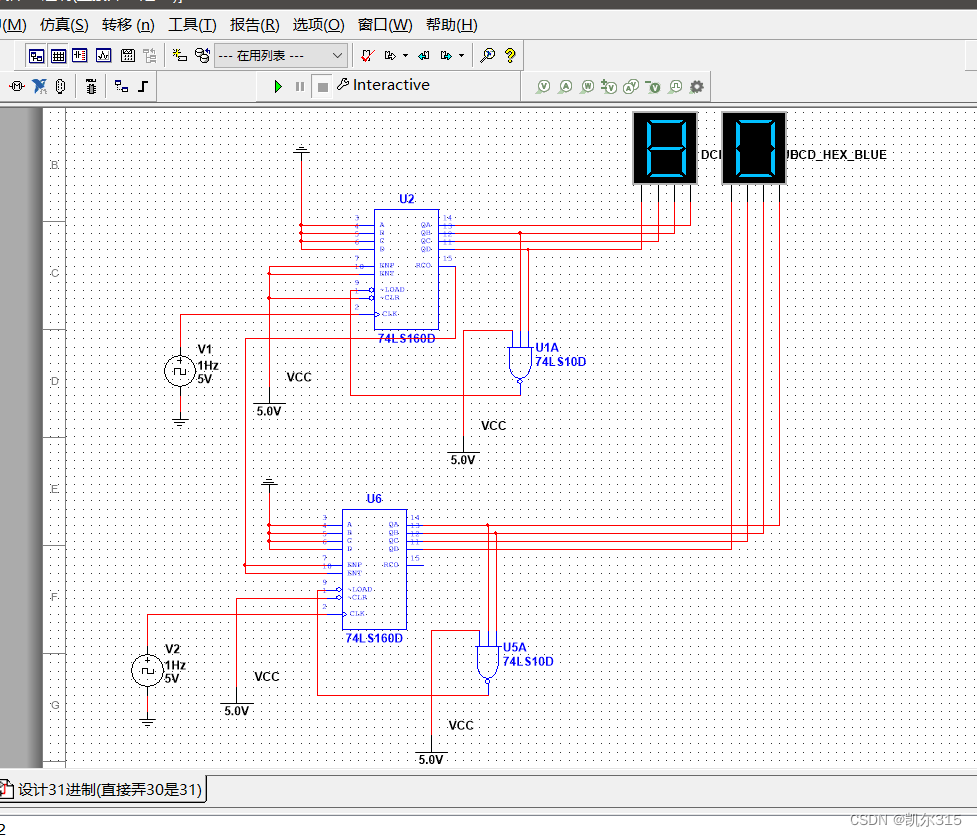The image size is (977, 836).
Task: Expand the Transfer to Ultiboard dropdown arrow
Action: click(406, 55)
